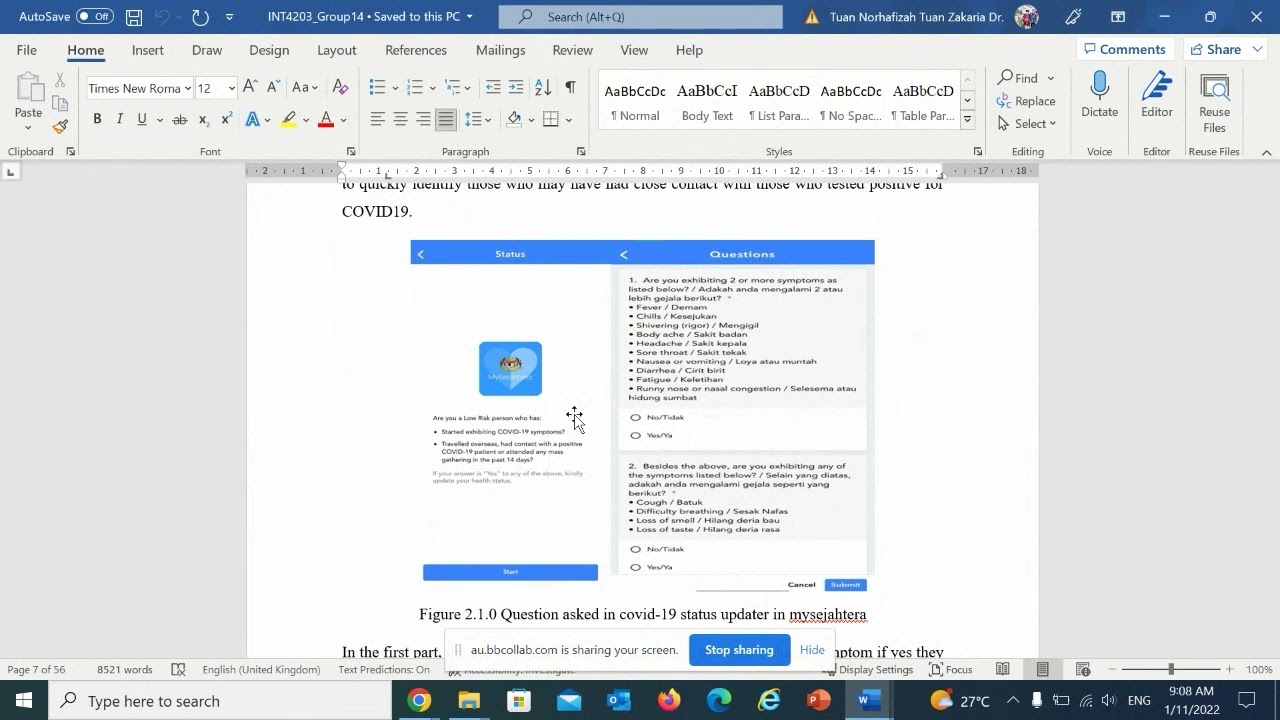The width and height of the screenshot is (1280, 720).
Task: Expand the Styles gallery
Action: tap(967, 120)
